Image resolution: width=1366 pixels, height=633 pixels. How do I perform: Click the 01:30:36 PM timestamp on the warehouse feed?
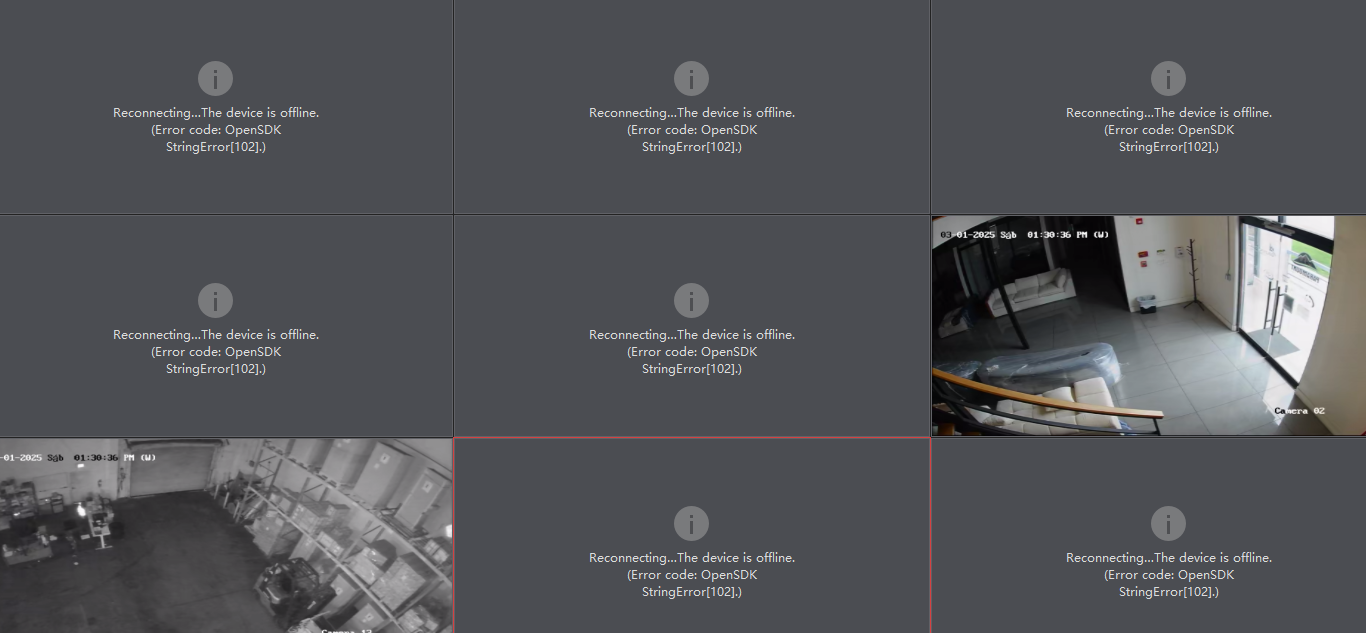(x=103, y=457)
